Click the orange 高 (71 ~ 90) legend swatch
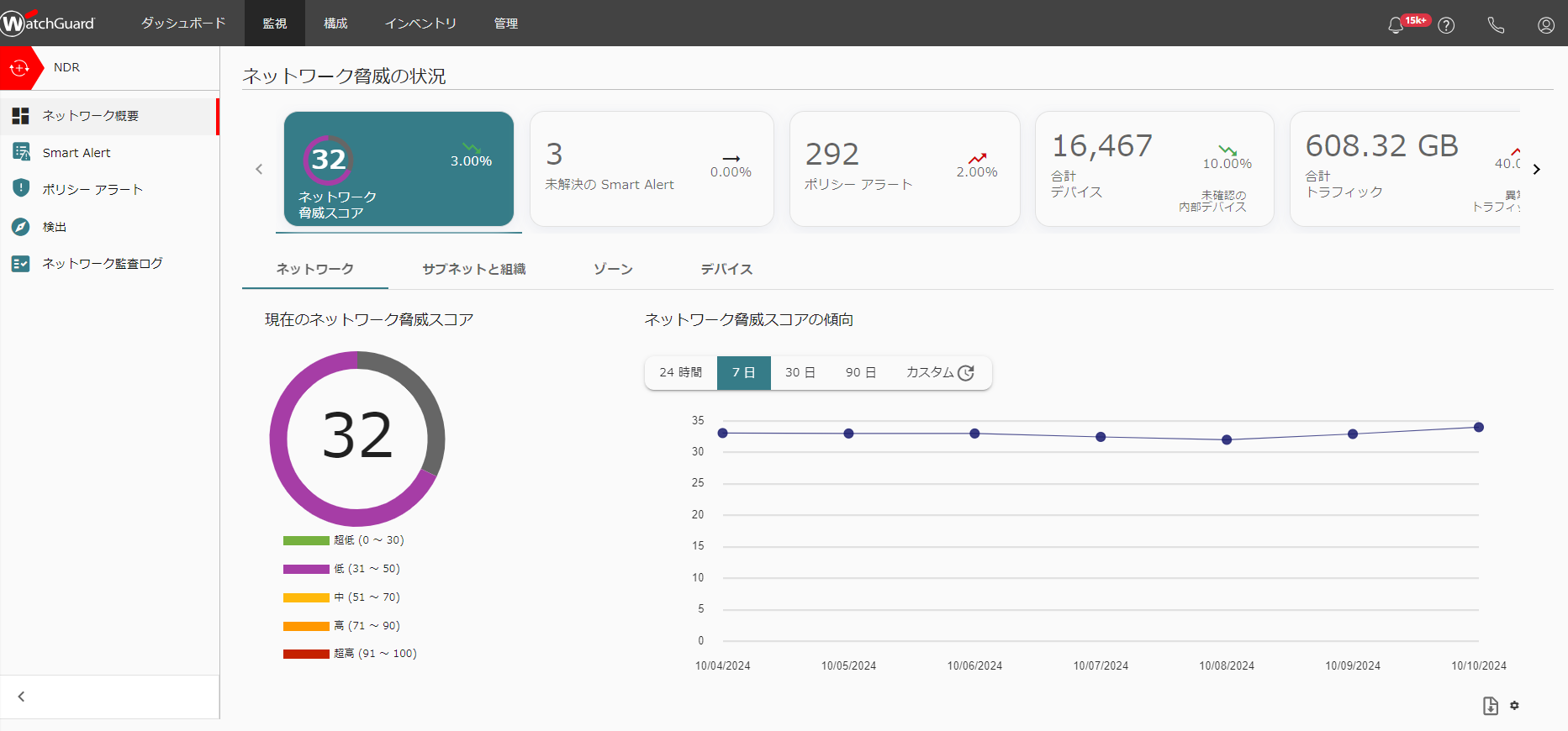The width and height of the screenshot is (1568, 731). point(306,626)
